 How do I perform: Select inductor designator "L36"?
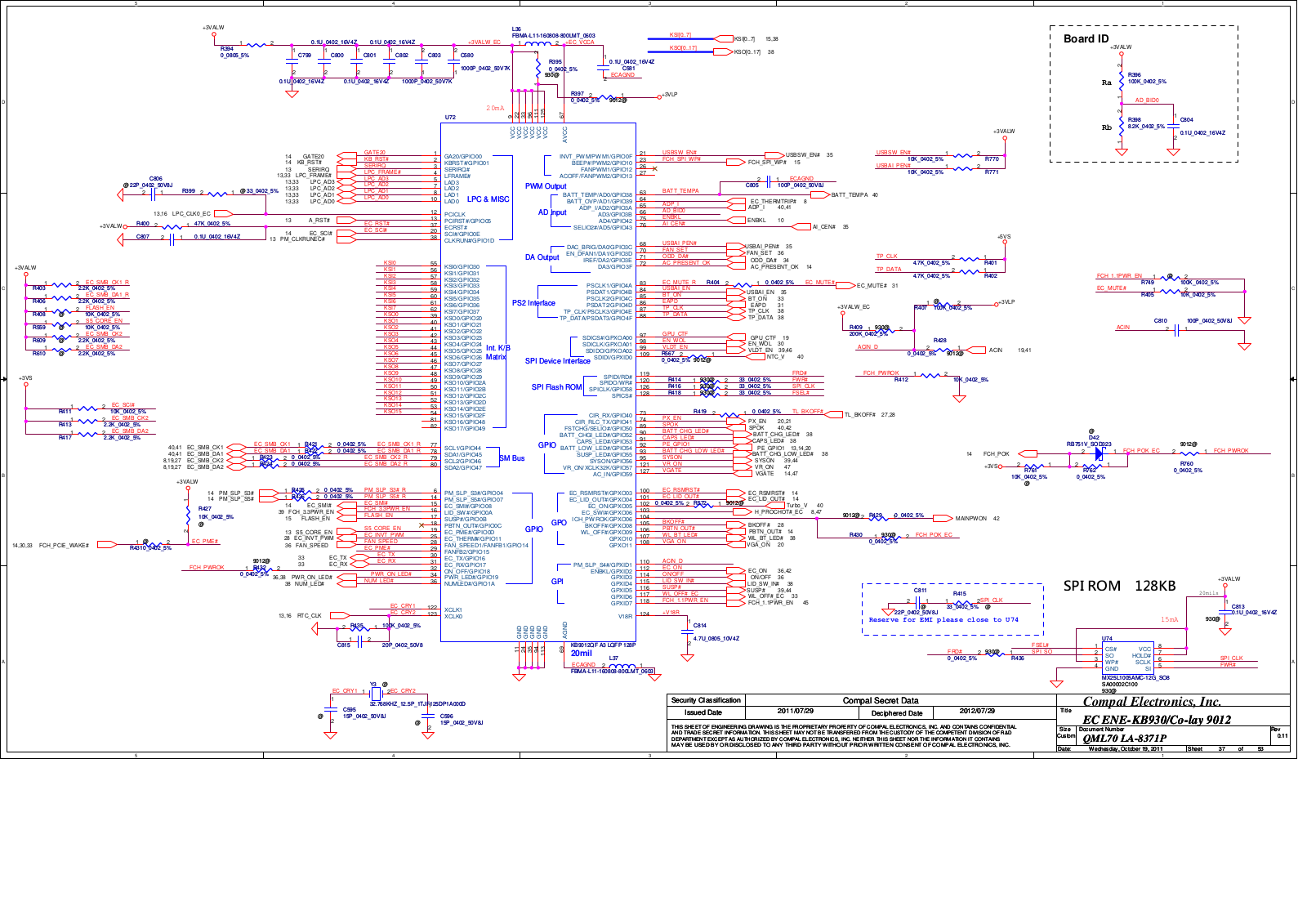point(516,29)
